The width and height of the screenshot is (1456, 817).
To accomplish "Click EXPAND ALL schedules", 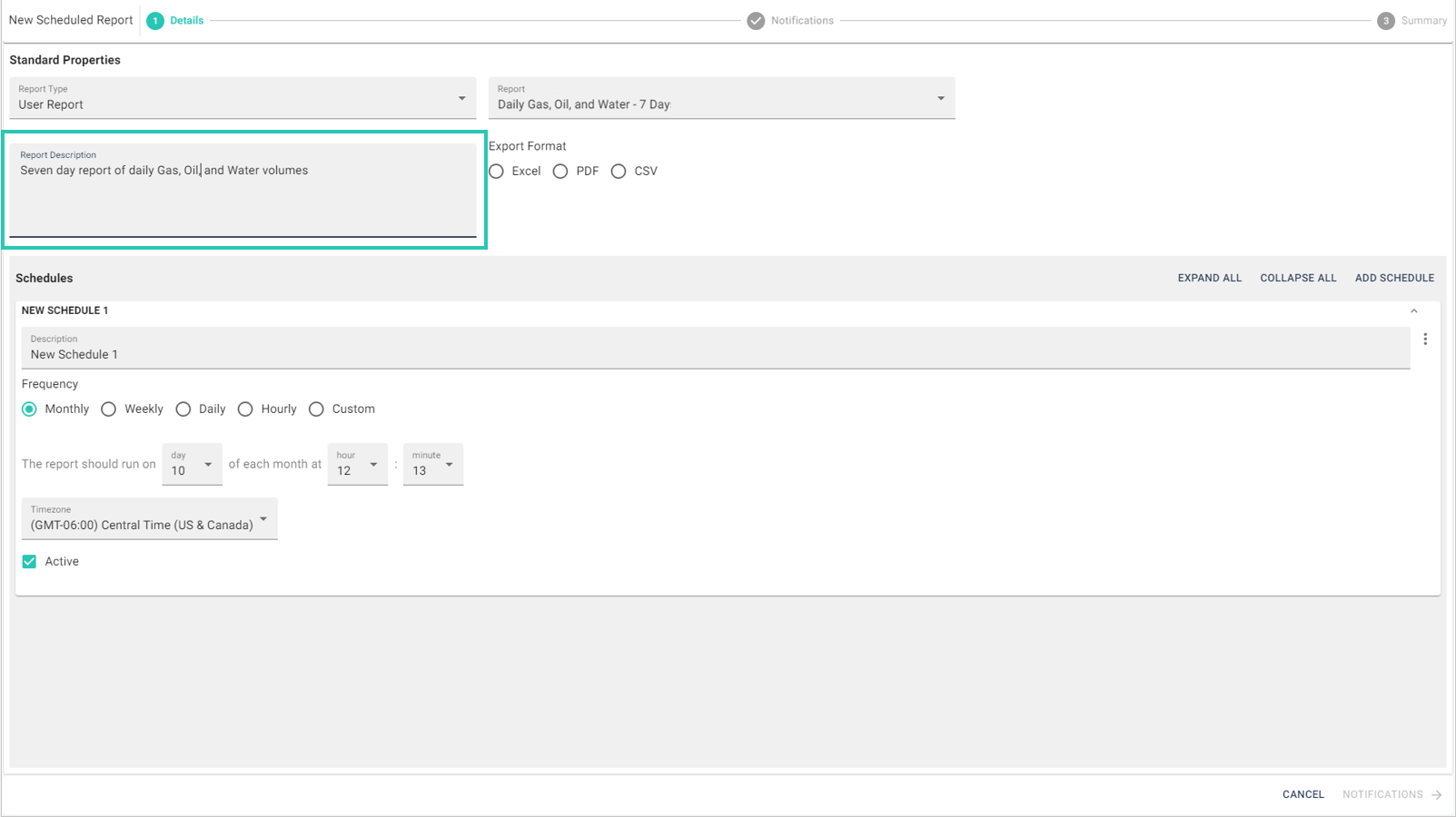I will [x=1209, y=279].
